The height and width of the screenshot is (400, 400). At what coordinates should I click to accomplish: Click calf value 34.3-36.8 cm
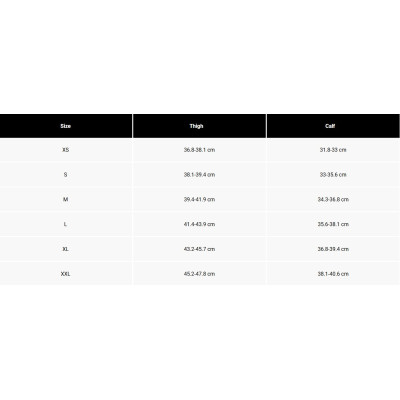(x=333, y=199)
